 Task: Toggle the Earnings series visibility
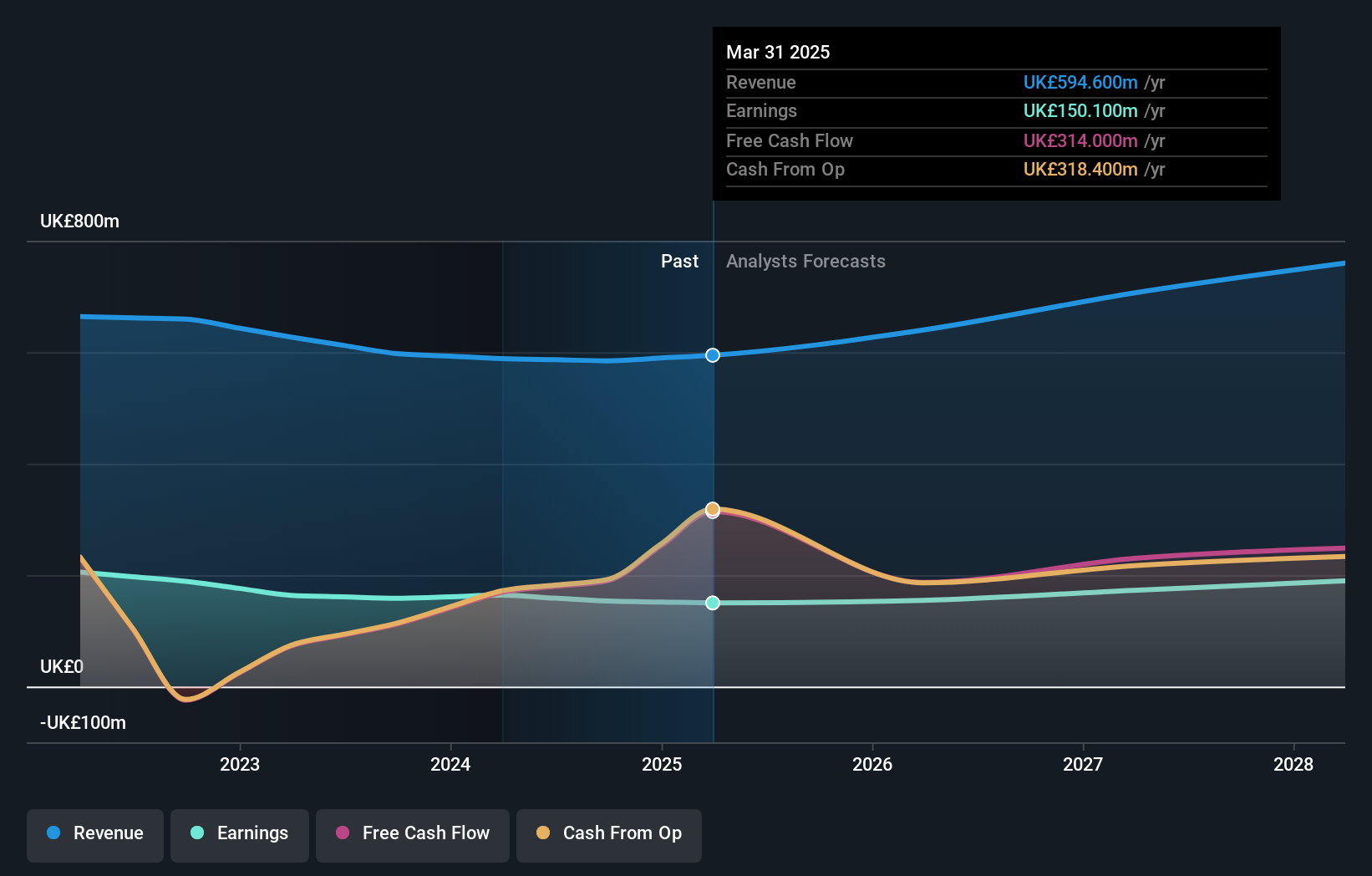pos(240,833)
